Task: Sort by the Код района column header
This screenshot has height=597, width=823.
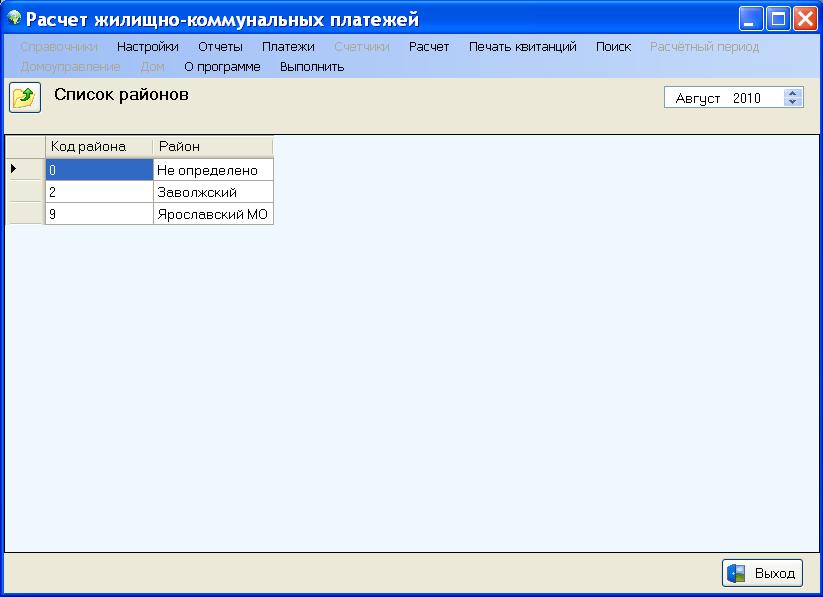Action: [x=98, y=146]
